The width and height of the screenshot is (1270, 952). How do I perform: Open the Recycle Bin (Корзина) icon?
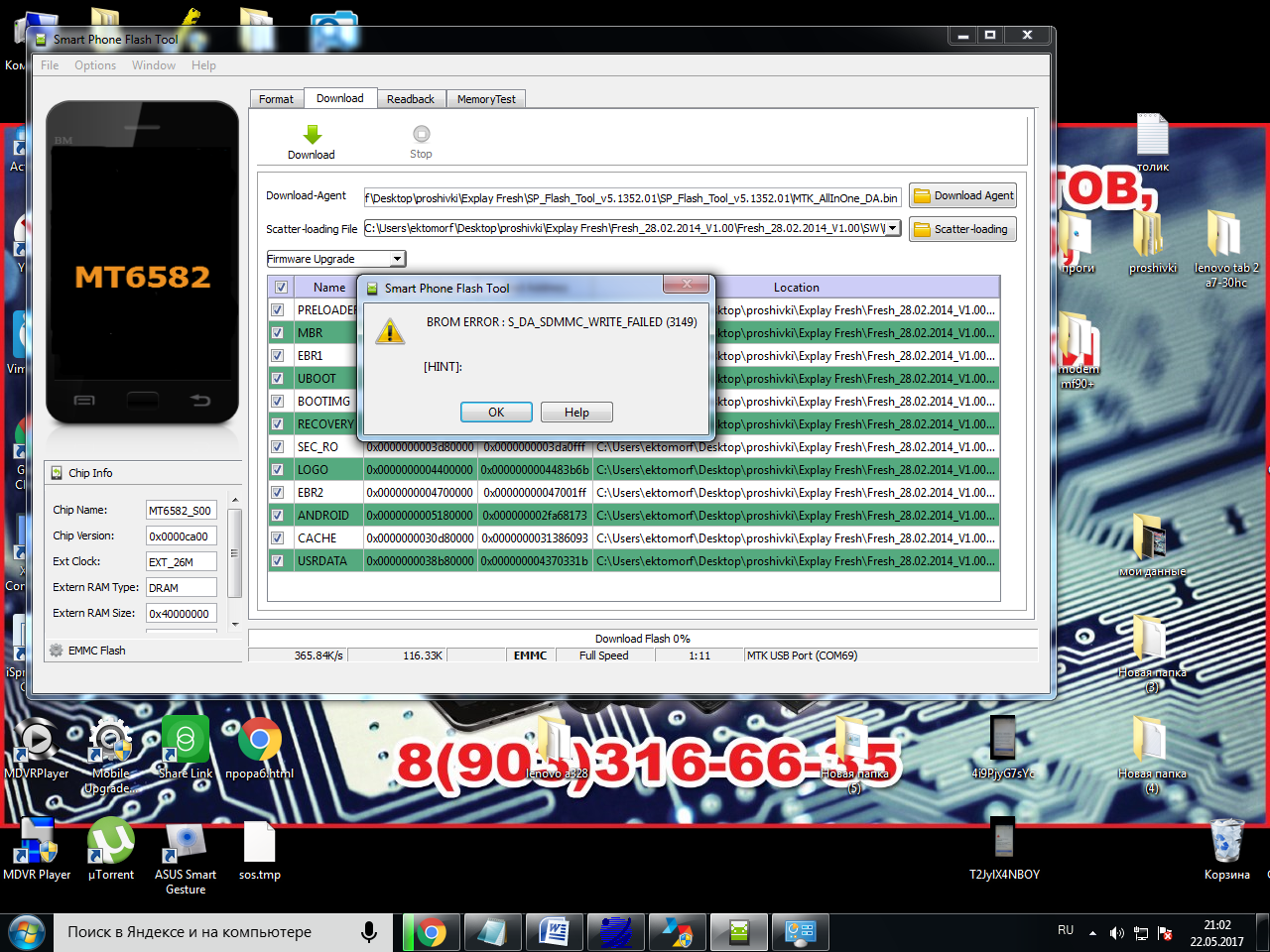[x=1226, y=842]
